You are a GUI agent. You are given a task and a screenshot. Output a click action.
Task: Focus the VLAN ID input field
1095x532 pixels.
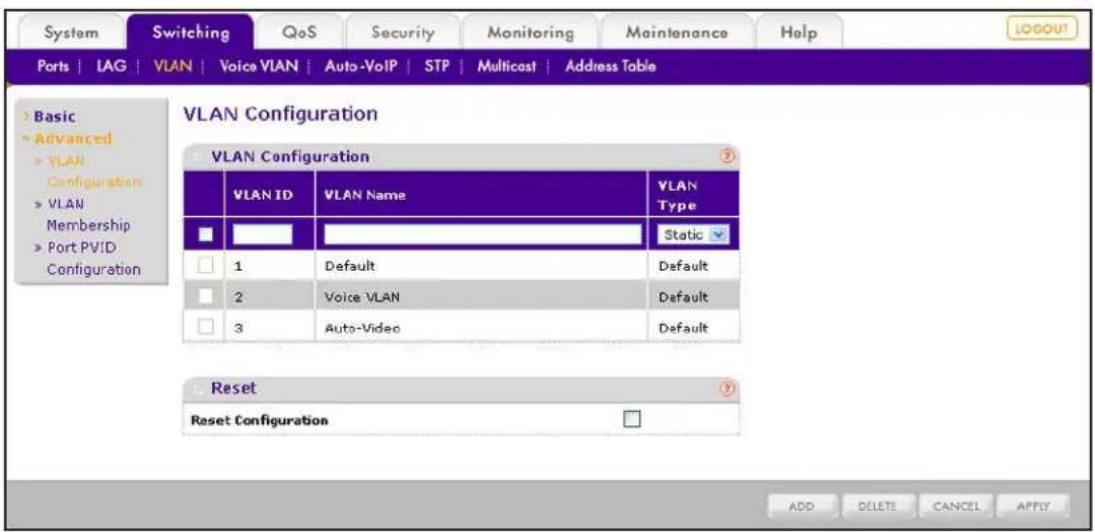pos(263,235)
